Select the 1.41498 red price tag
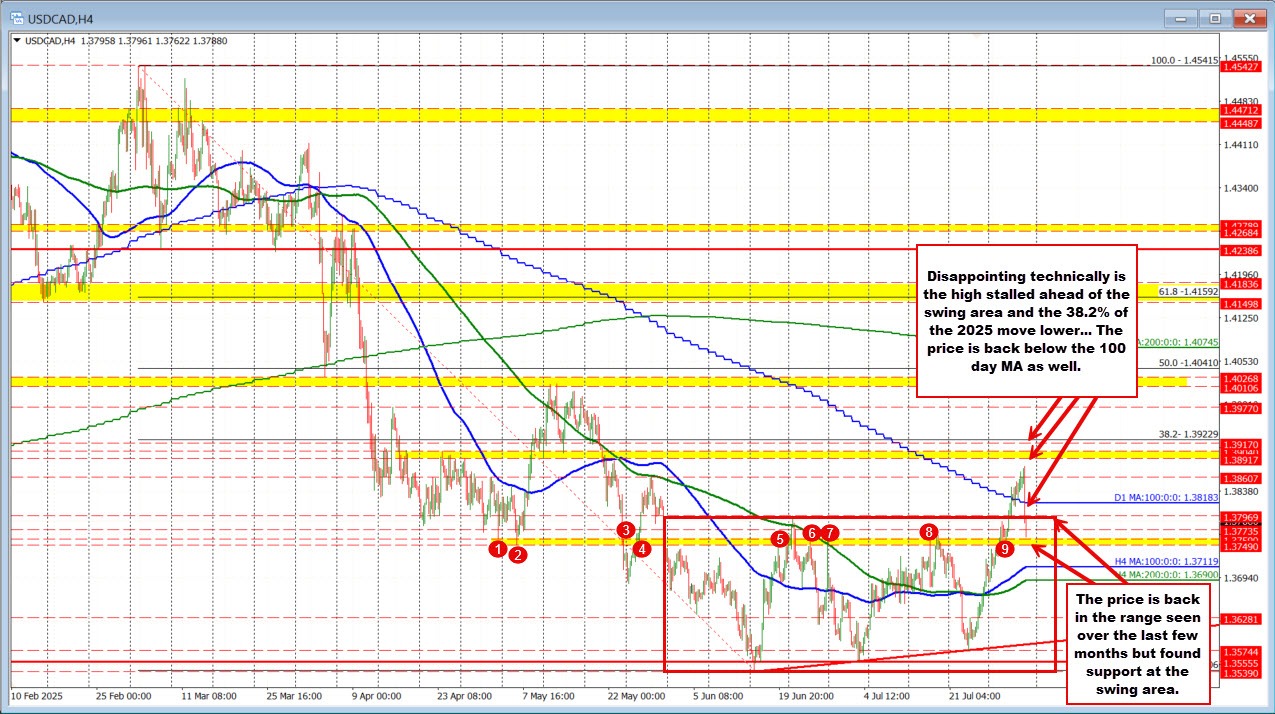1275x714 pixels. pos(1243,303)
